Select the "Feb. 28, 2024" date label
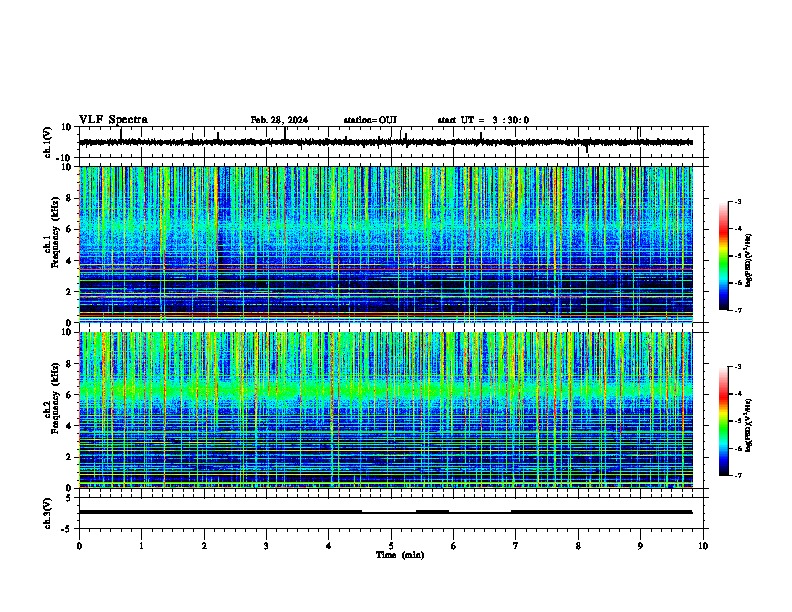Screen dimensions: 792x612 pyautogui.click(x=279, y=120)
